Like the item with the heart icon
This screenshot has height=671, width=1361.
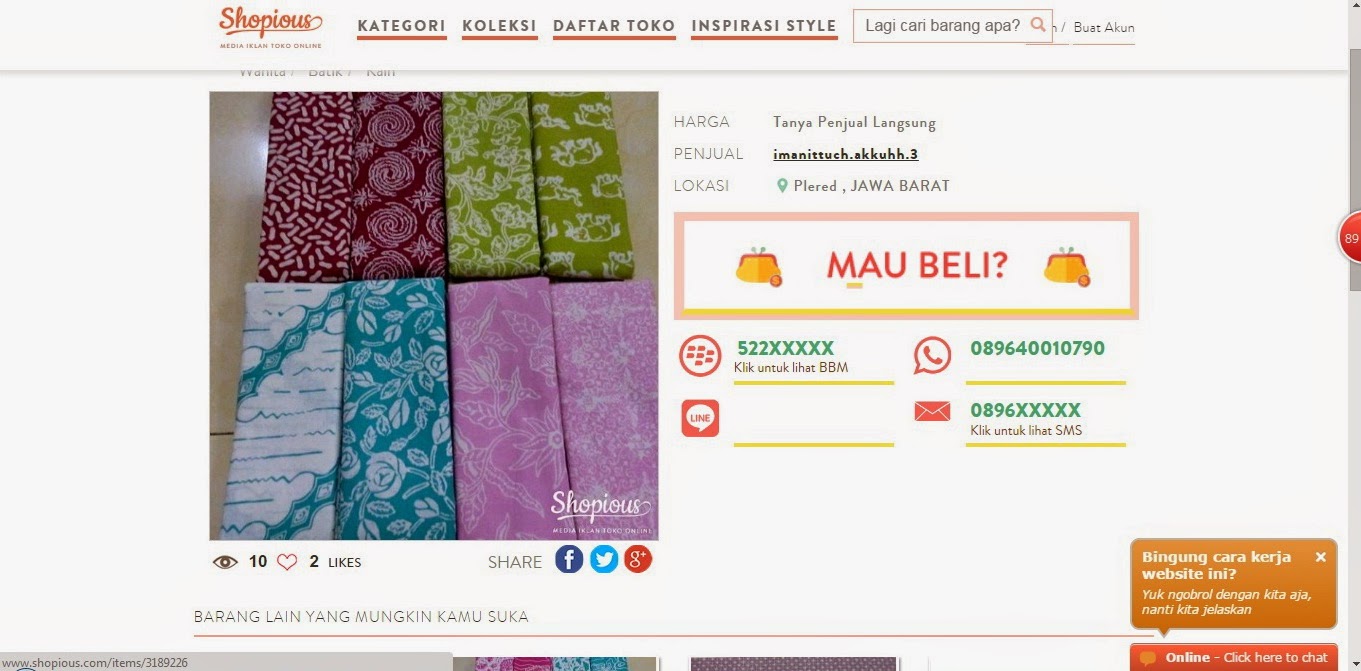click(287, 562)
